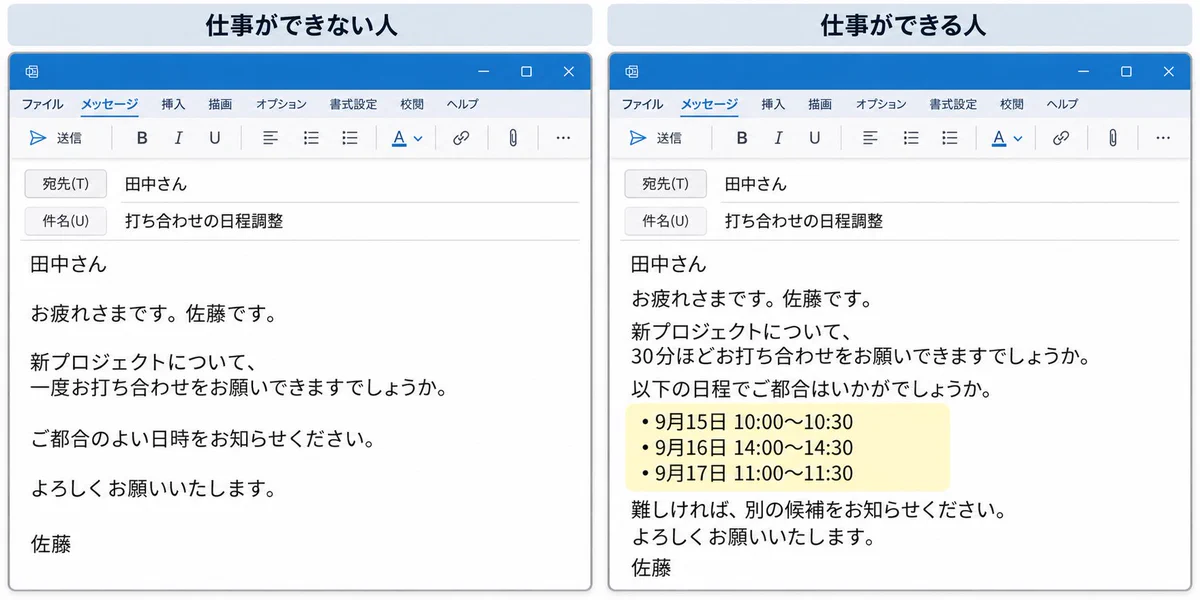Toggle underline in the right email window

tap(814, 138)
